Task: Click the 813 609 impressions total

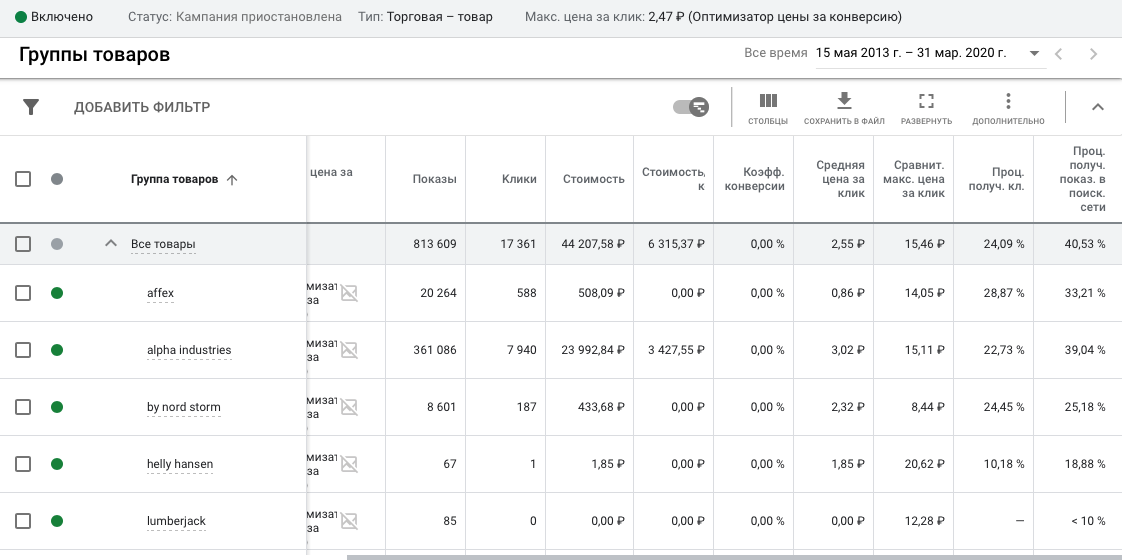Action: point(434,244)
